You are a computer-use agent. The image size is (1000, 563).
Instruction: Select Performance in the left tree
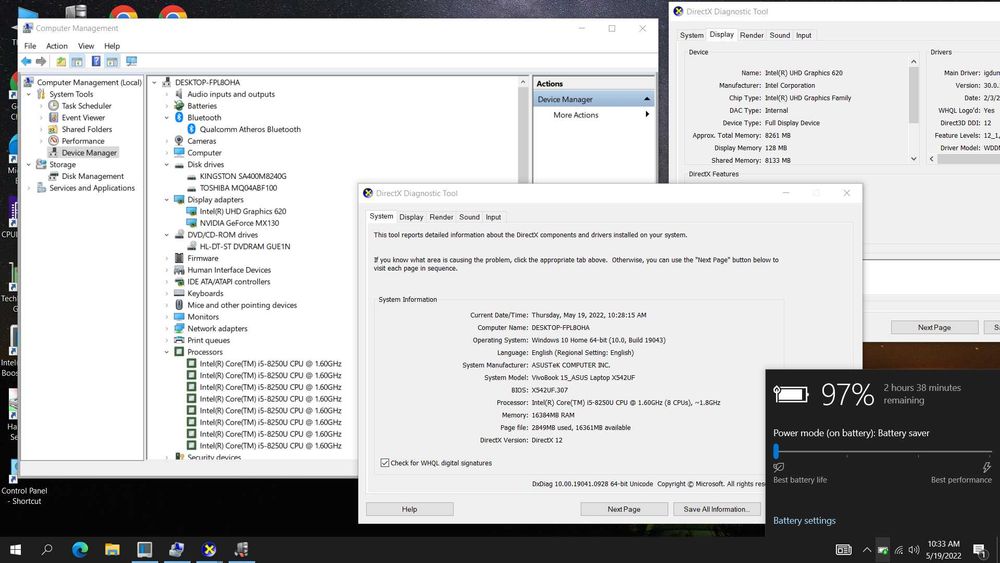(83, 141)
